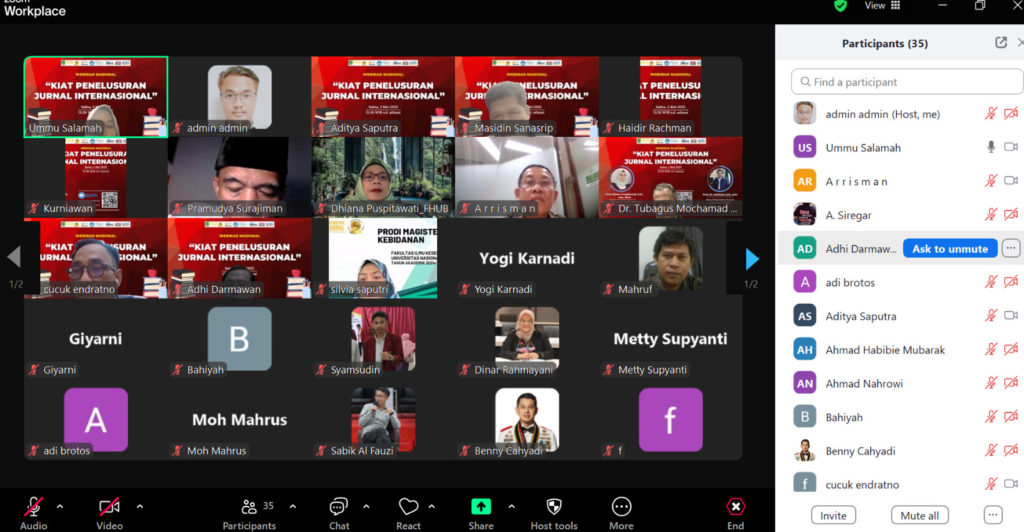Toggle Ummu Salamah's microphone icon in list
The width and height of the screenshot is (1024, 532).
[x=991, y=148]
